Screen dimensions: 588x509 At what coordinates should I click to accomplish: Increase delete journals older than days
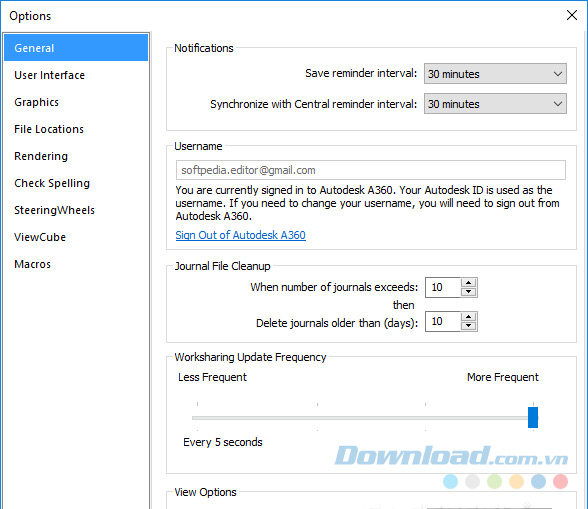click(x=468, y=317)
